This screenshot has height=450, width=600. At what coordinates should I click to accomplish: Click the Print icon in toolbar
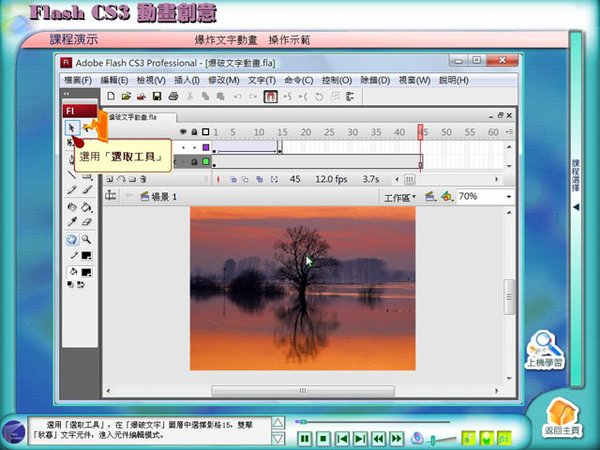(x=173, y=96)
